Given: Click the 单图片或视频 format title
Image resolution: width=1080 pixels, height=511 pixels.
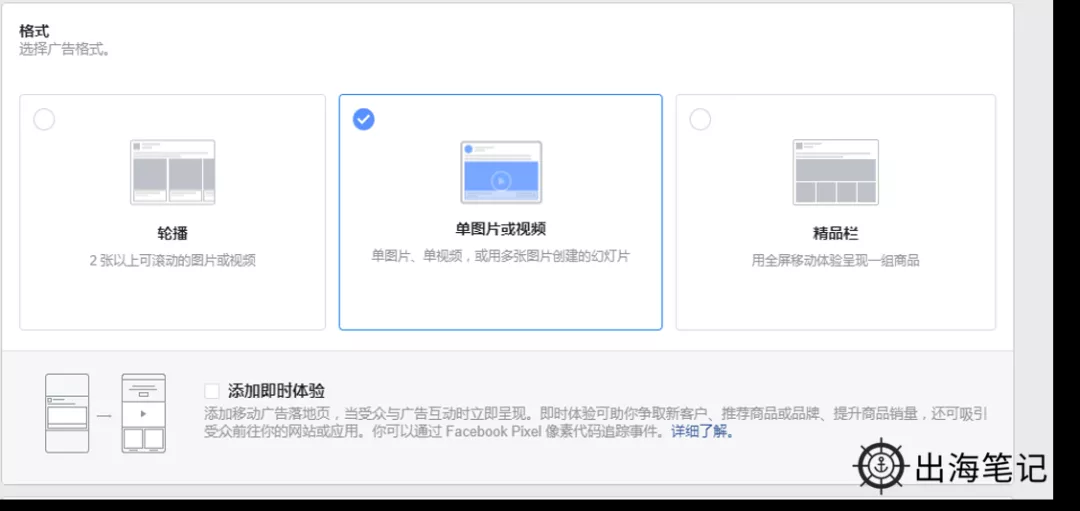Looking at the screenshot, I should point(500,229).
